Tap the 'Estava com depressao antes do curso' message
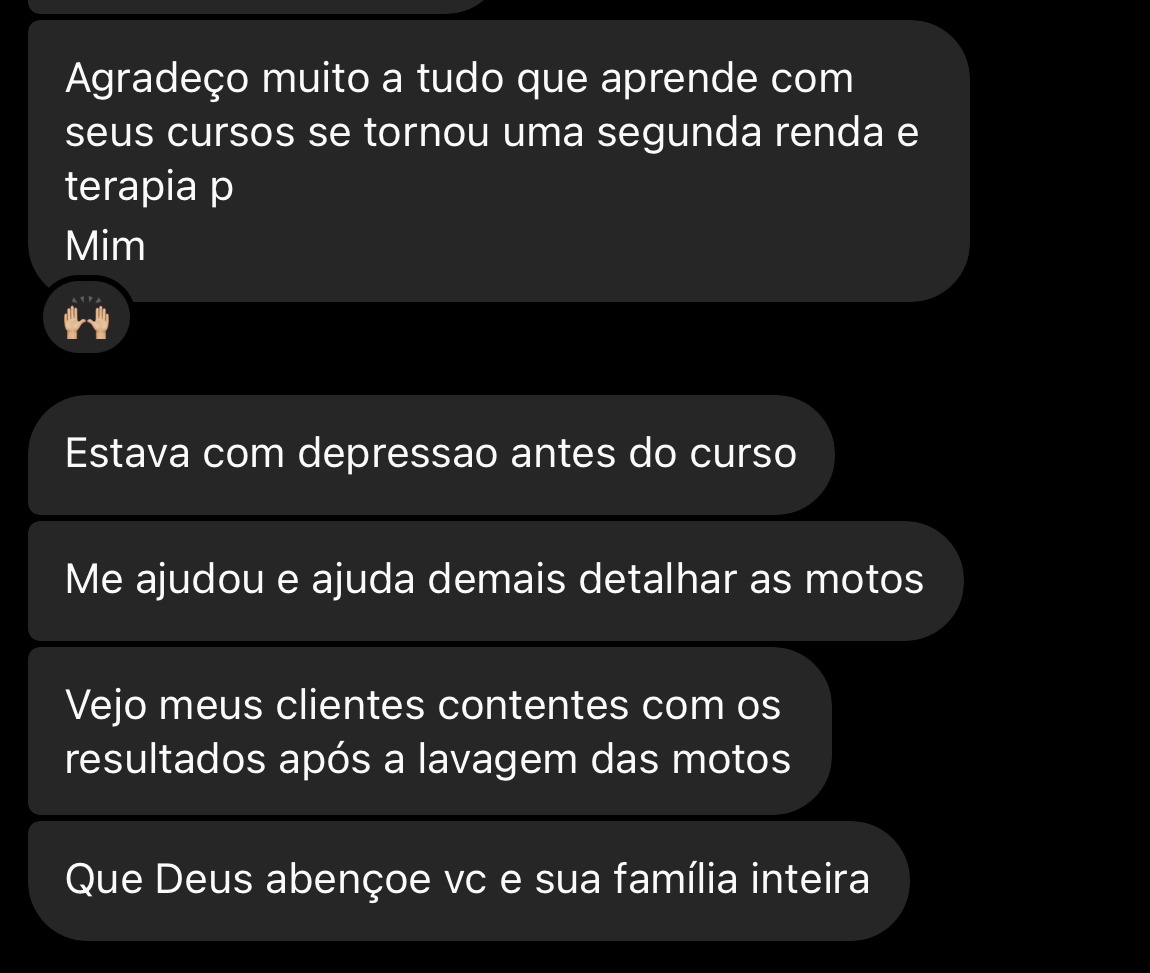The image size is (1150, 973). 431,455
